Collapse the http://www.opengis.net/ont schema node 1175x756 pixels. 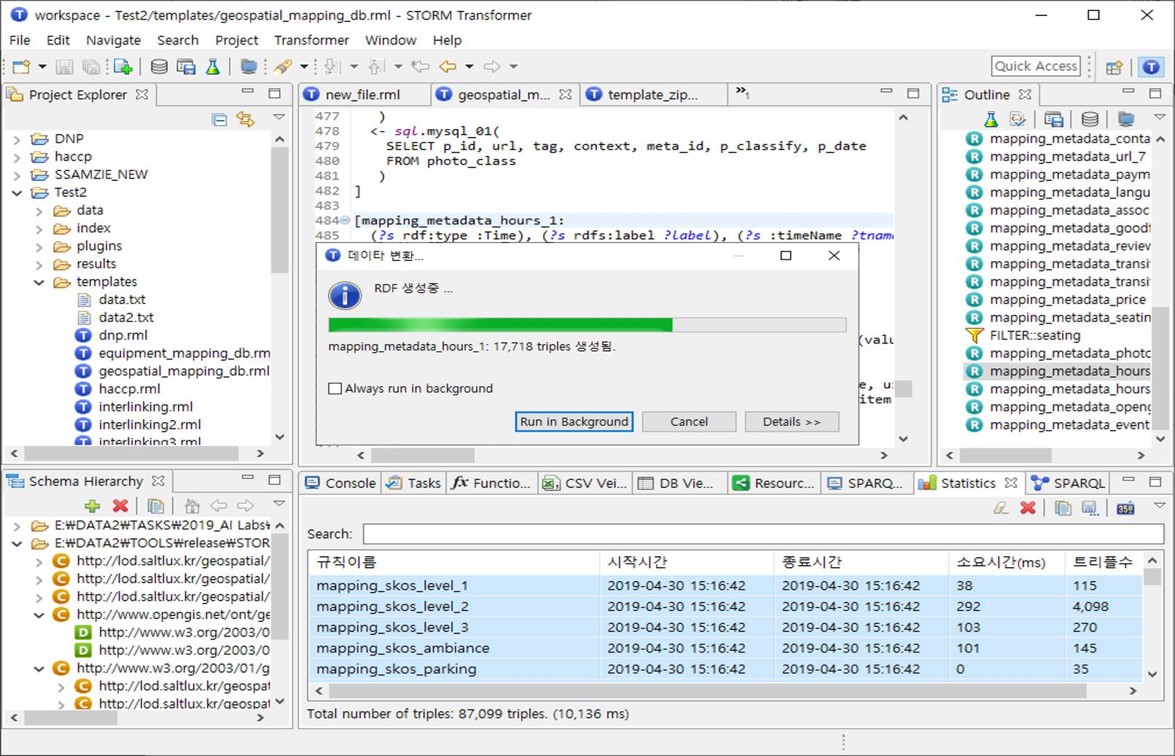[39, 615]
